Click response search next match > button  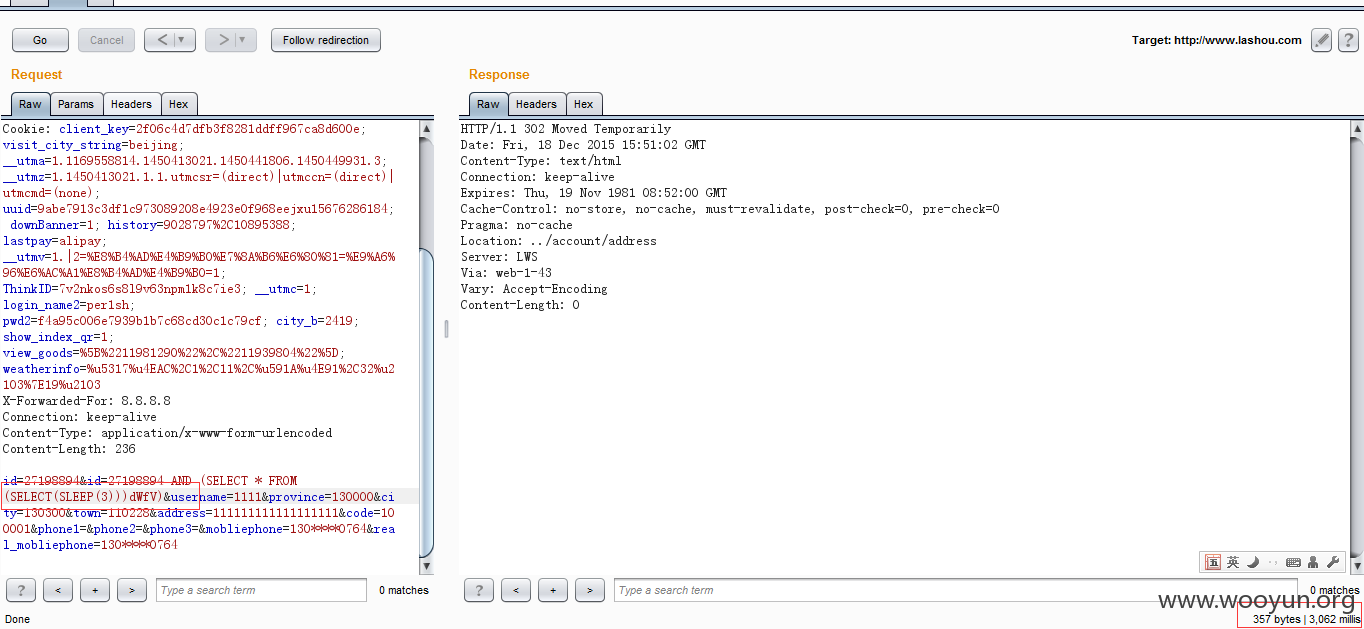590,590
